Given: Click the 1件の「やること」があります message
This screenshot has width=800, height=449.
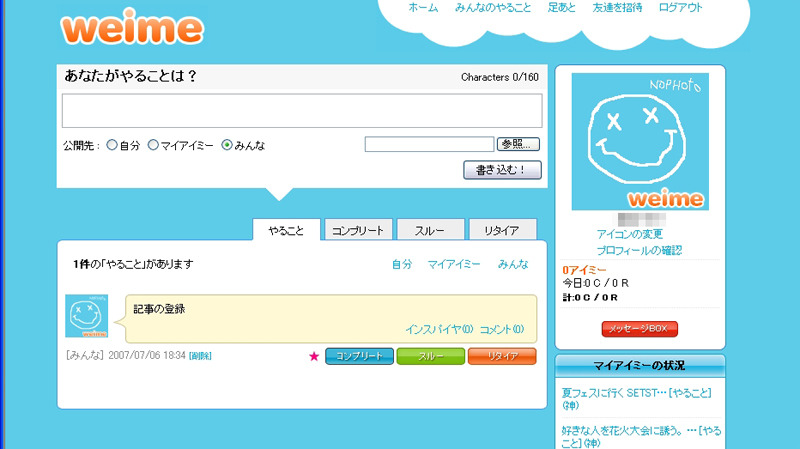Looking at the screenshot, I should (x=133, y=264).
